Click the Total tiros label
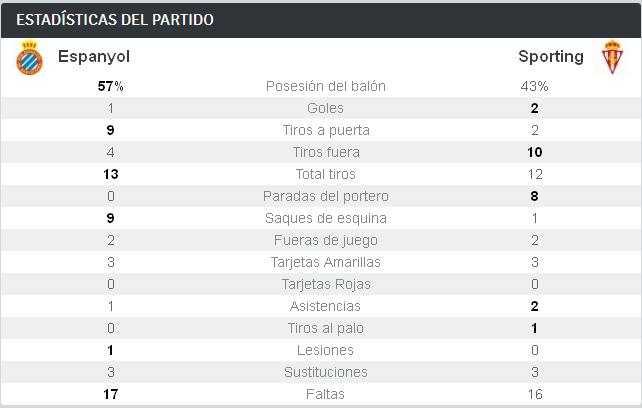Viewport: 642px width, 409px height. point(325,174)
